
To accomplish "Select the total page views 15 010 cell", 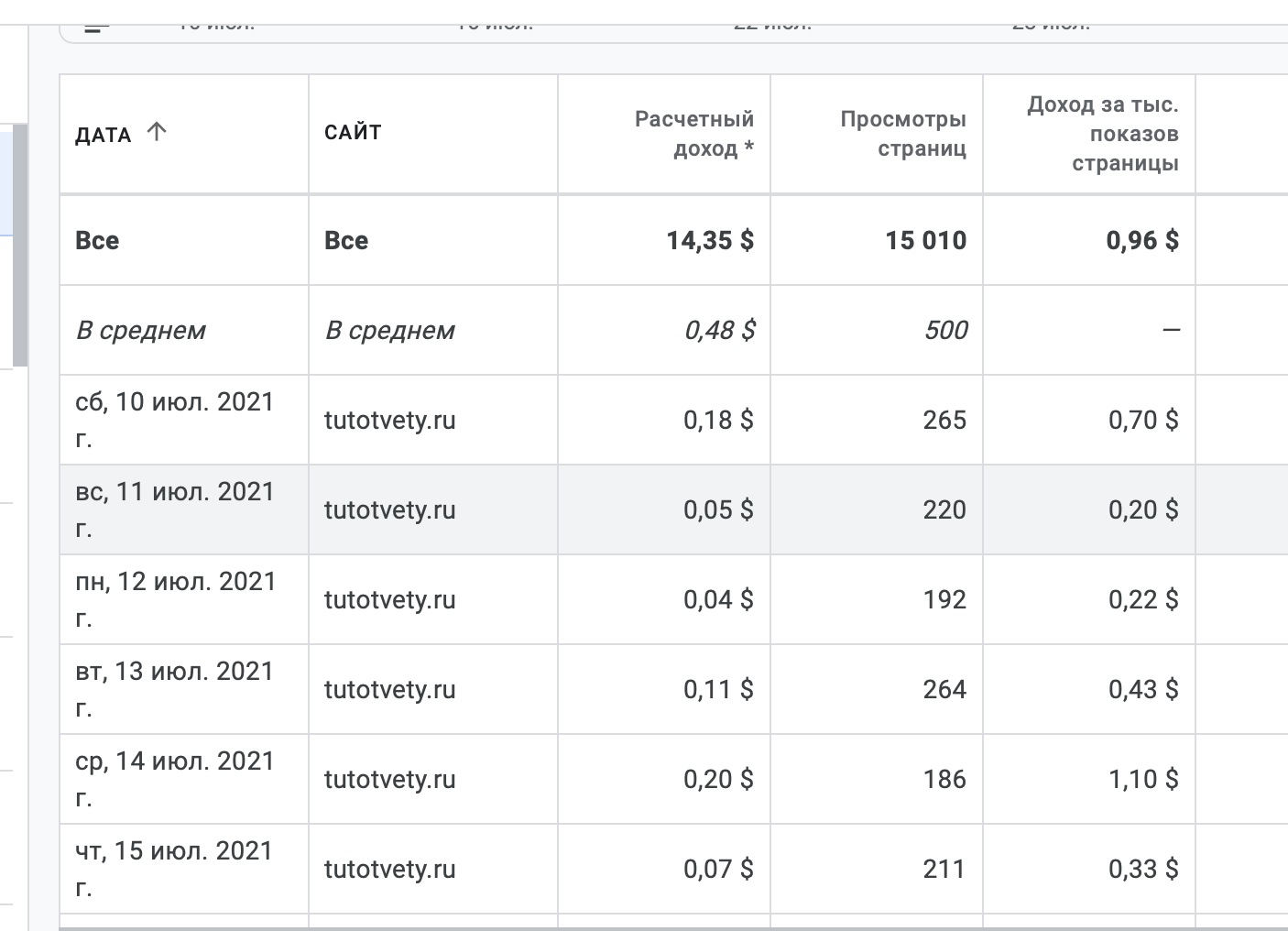I will tap(925, 240).
